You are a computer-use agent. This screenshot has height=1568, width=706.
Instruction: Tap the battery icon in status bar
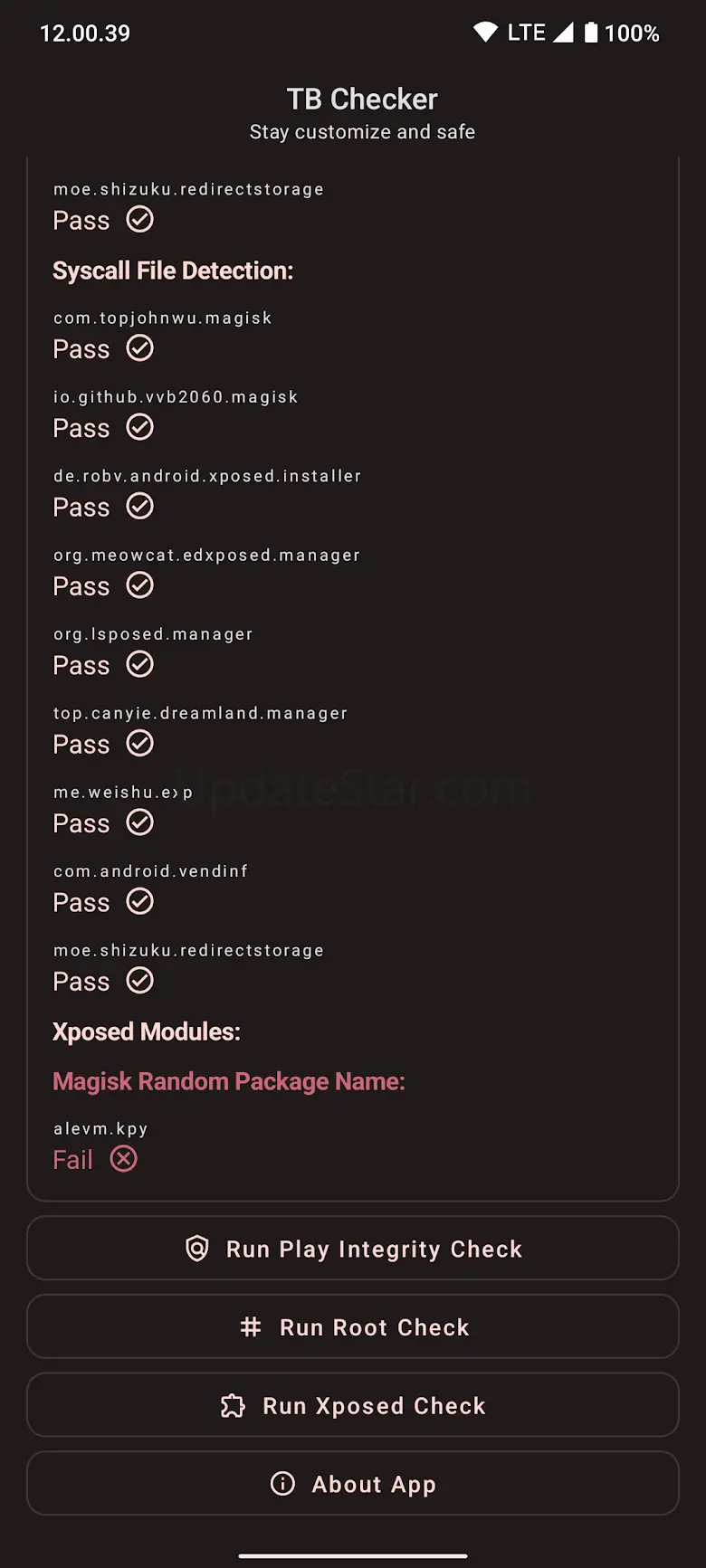pos(591,33)
